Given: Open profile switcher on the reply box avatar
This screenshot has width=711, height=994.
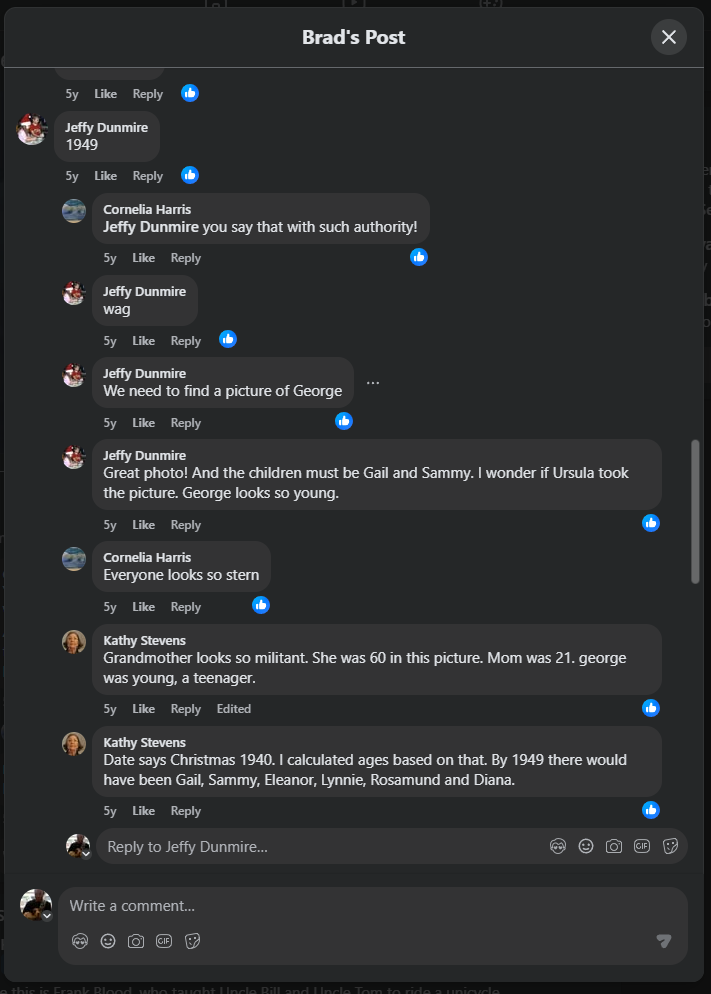Looking at the screenshot, I should [86, 854].
